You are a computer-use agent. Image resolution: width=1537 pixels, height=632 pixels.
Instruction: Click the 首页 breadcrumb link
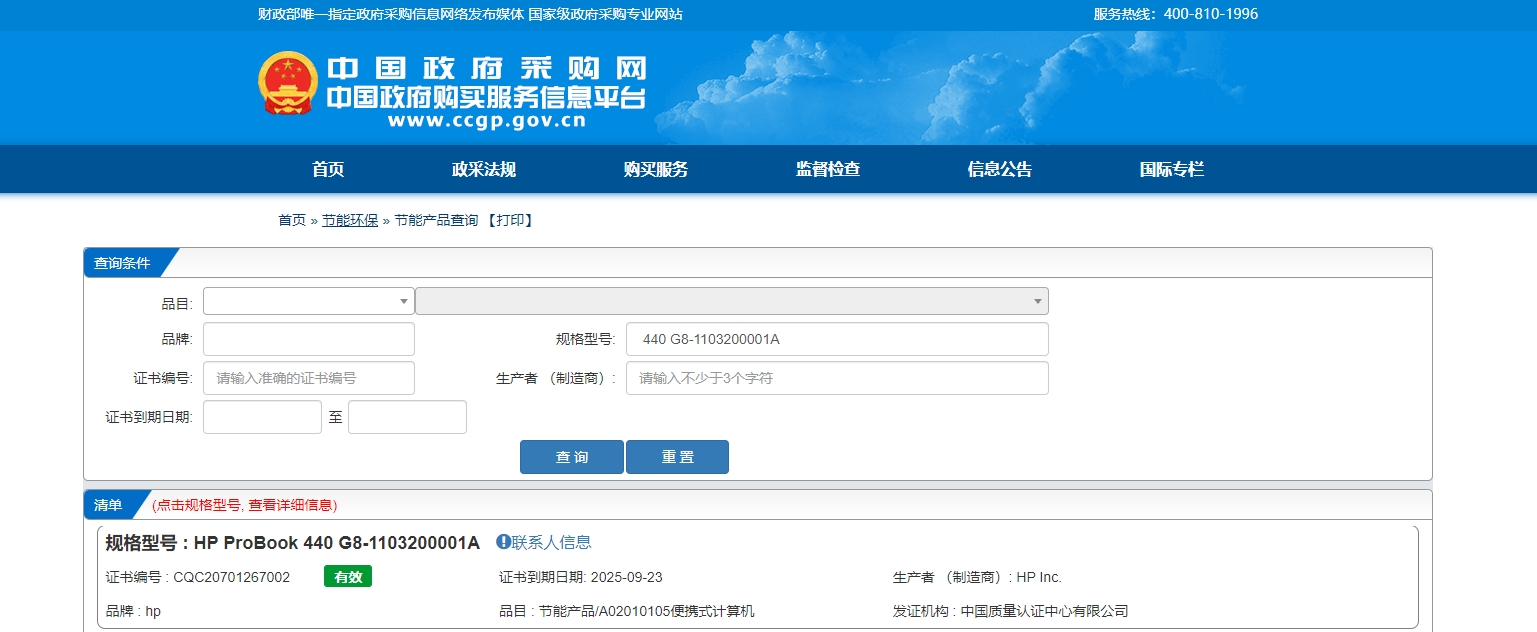[x=292, y=220]
